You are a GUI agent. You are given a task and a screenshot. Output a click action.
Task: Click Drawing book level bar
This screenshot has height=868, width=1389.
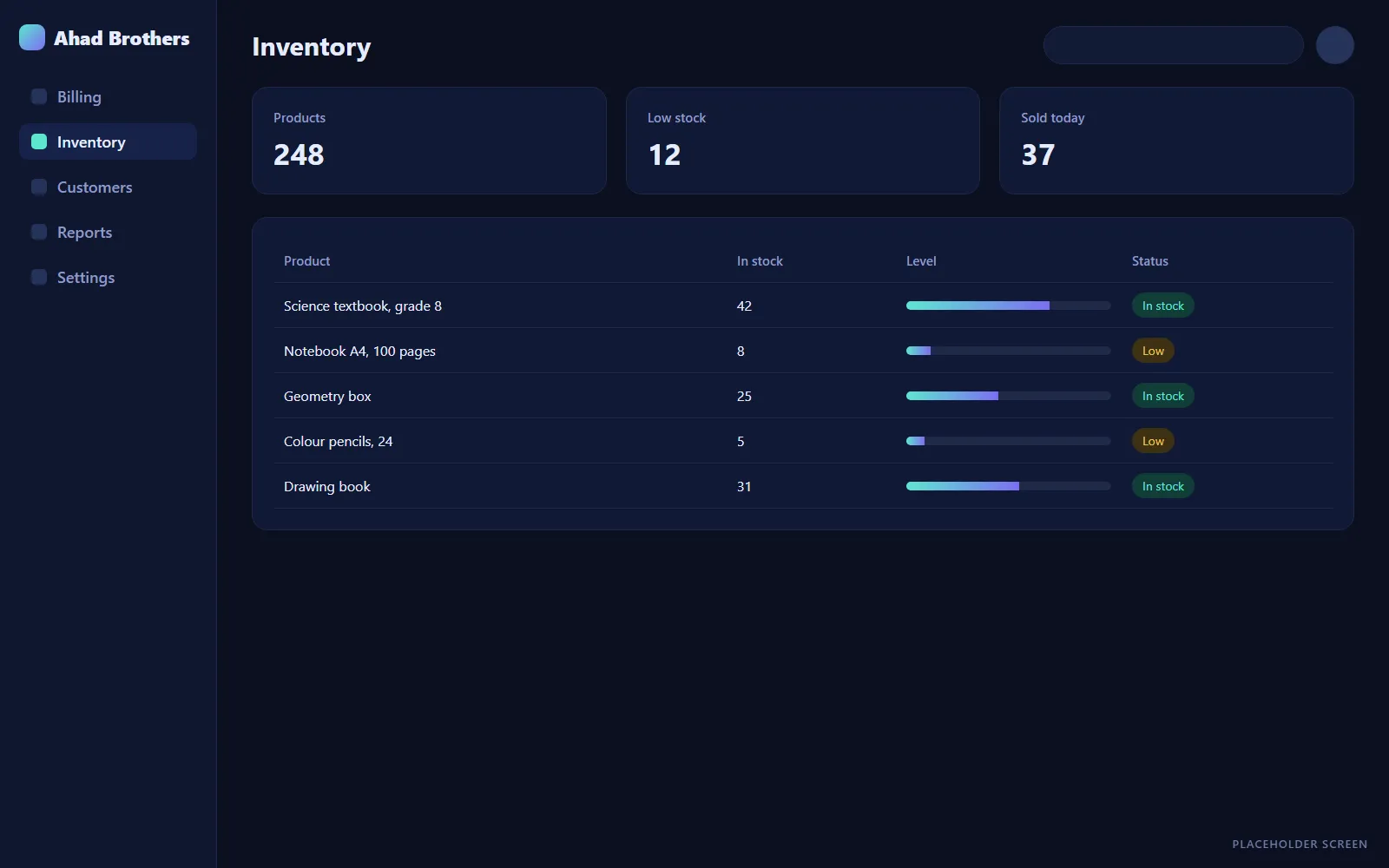click(x=1009, y=486)
